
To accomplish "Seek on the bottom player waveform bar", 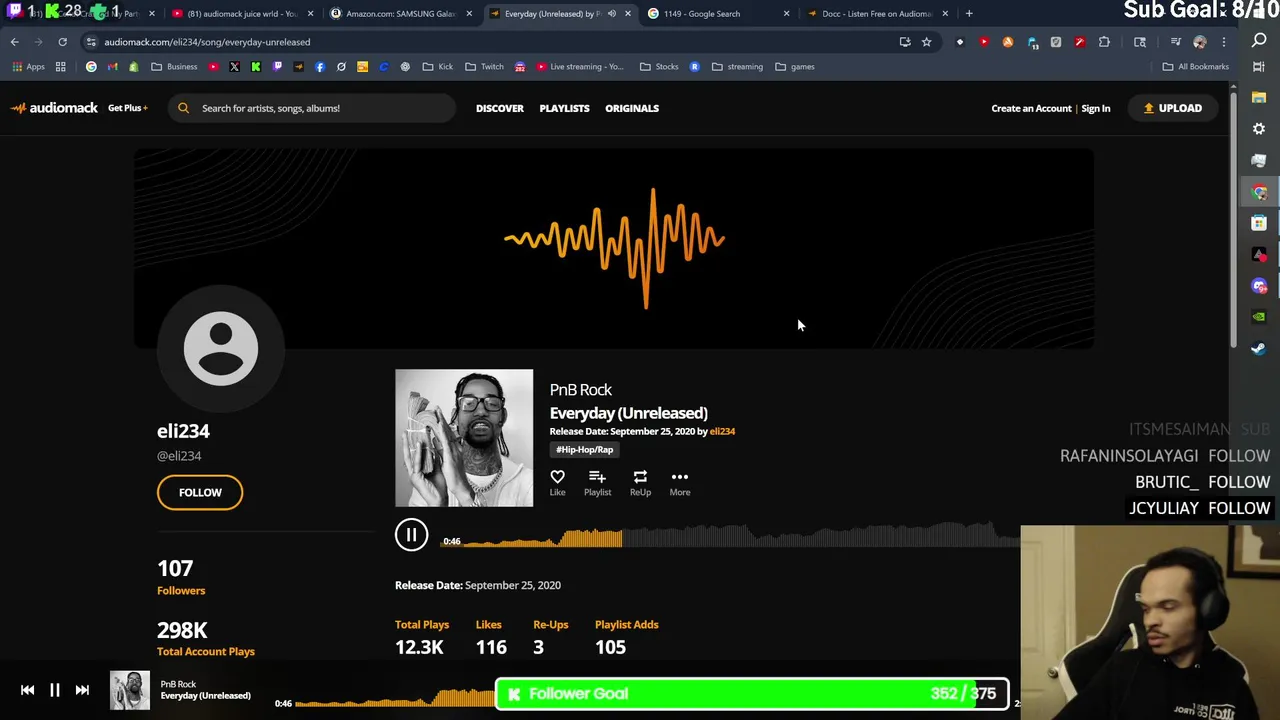I will pyautogui.click(x=395, y=698).
